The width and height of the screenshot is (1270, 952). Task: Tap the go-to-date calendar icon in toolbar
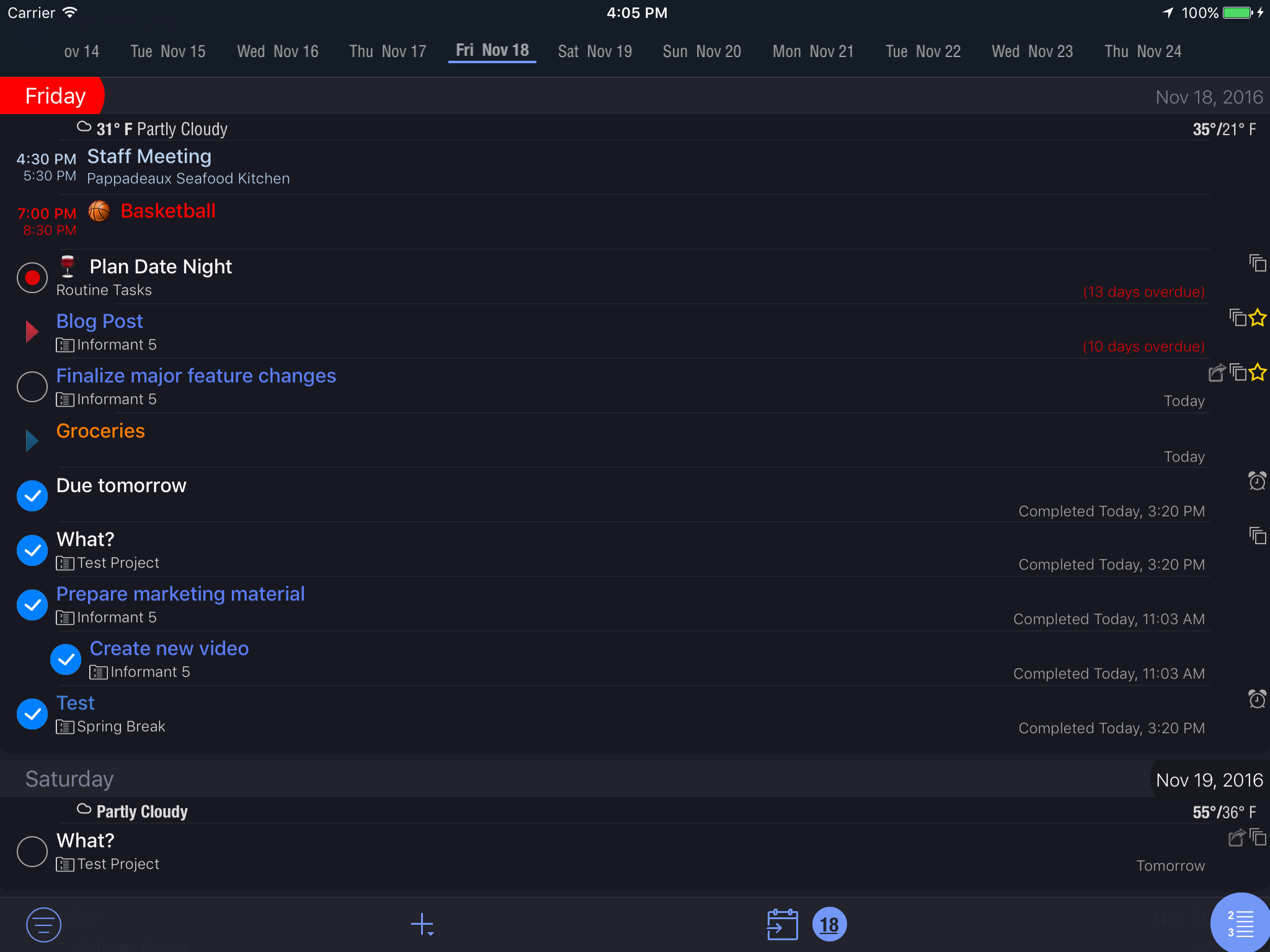point(783,923)
